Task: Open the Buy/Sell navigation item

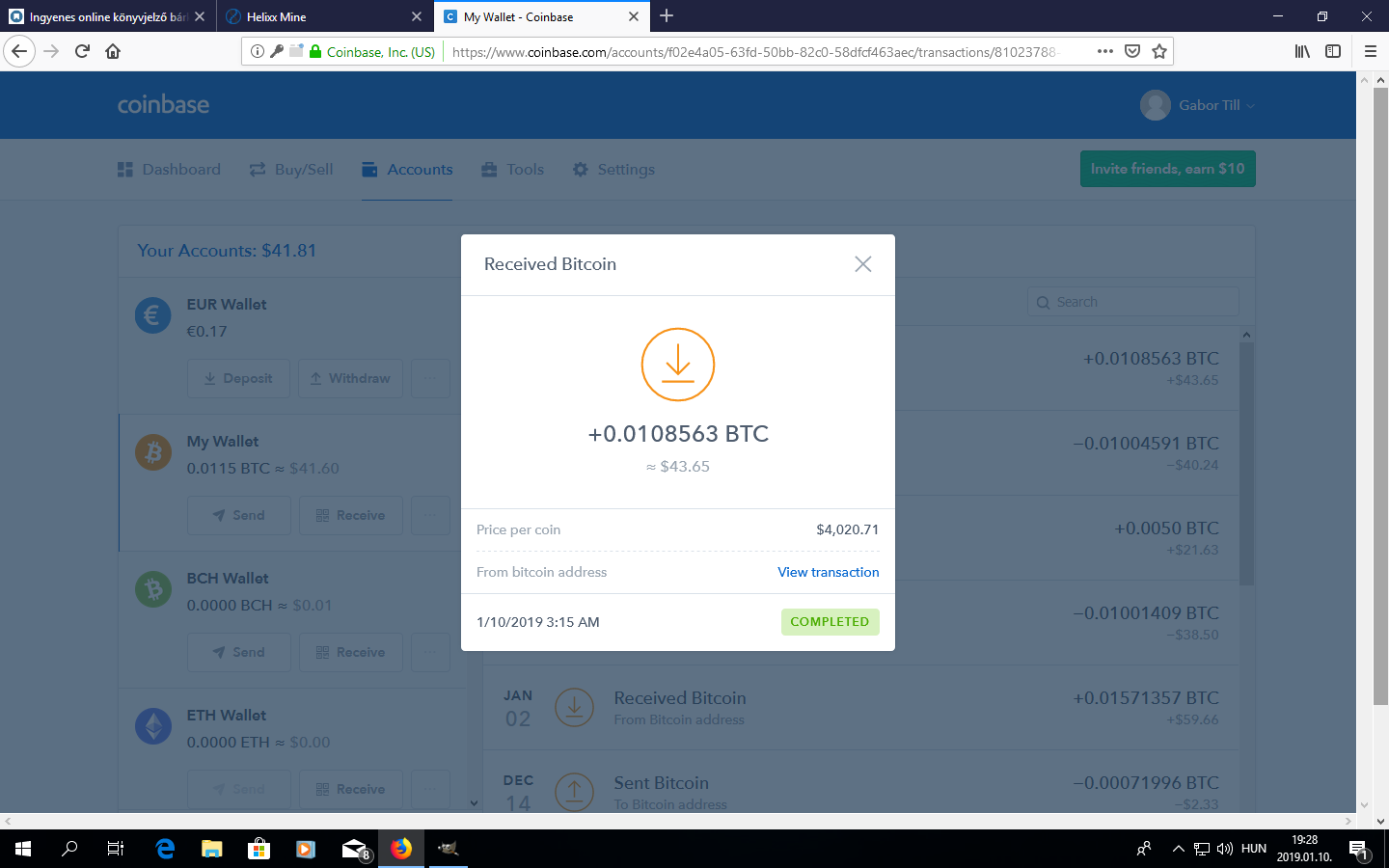Action: 291,170
